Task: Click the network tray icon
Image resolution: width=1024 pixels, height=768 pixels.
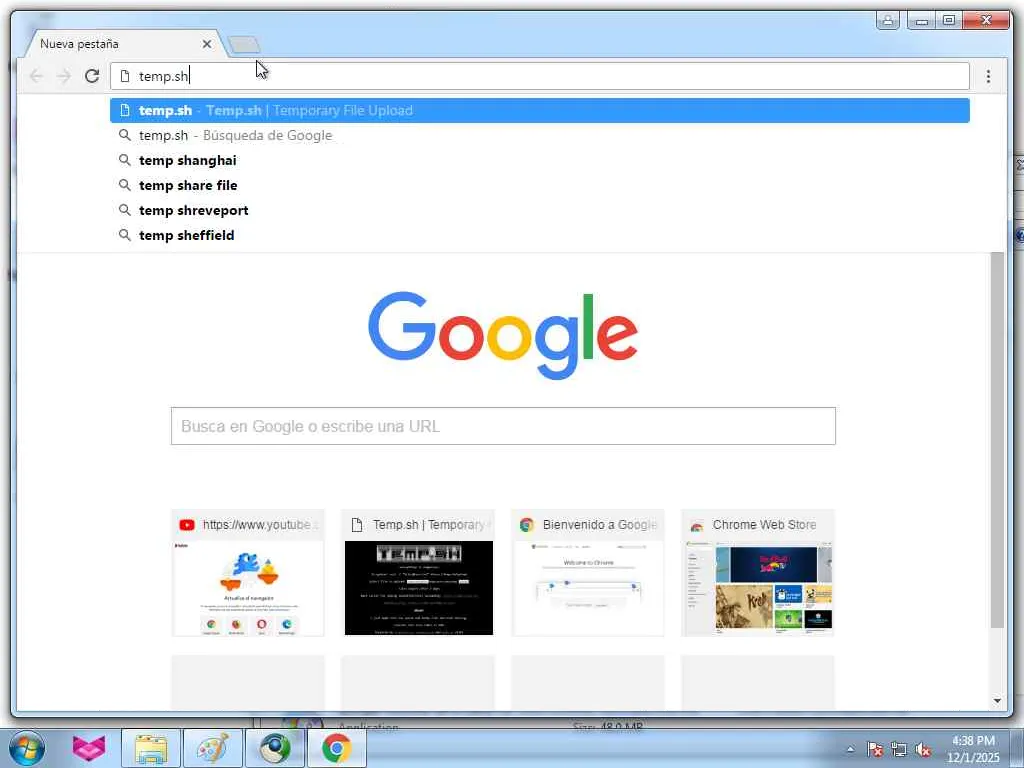Action: 899,749
